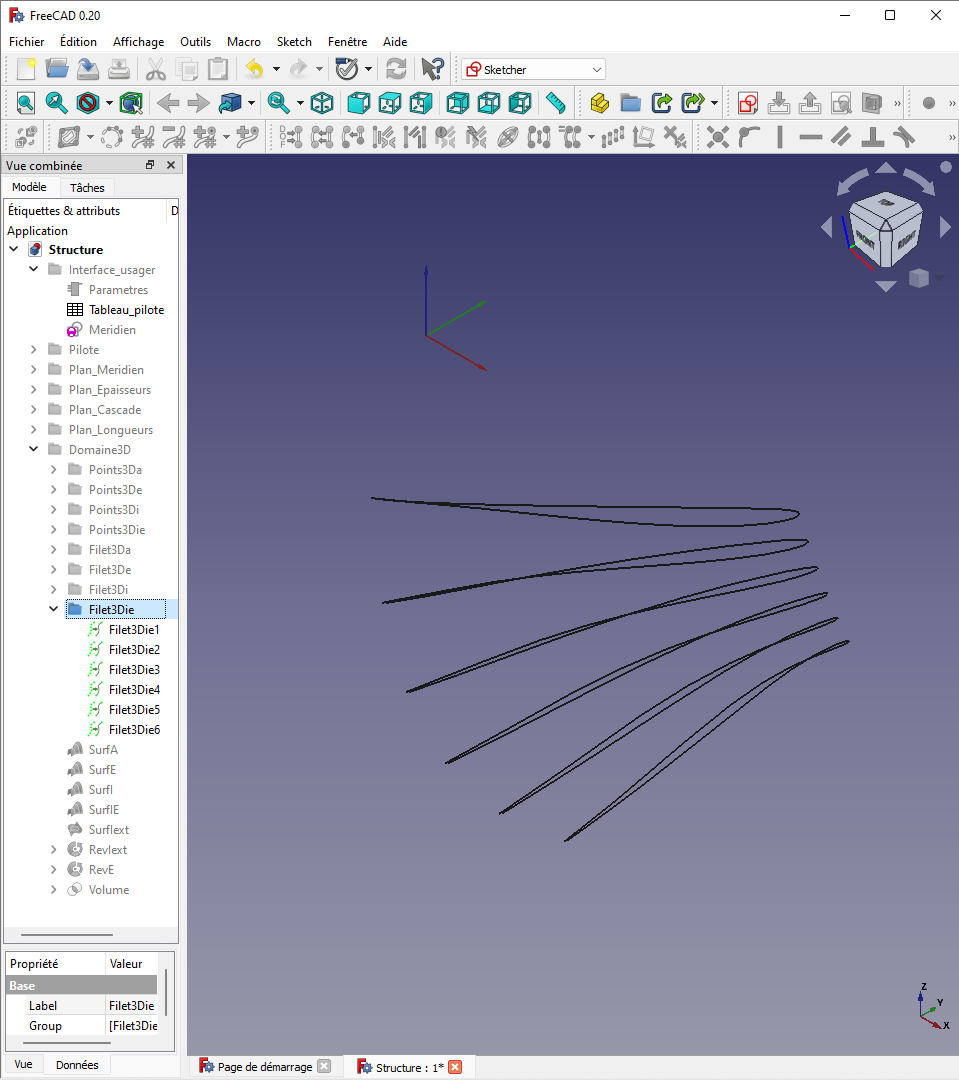Click the macro record circle button

point(928,103)
